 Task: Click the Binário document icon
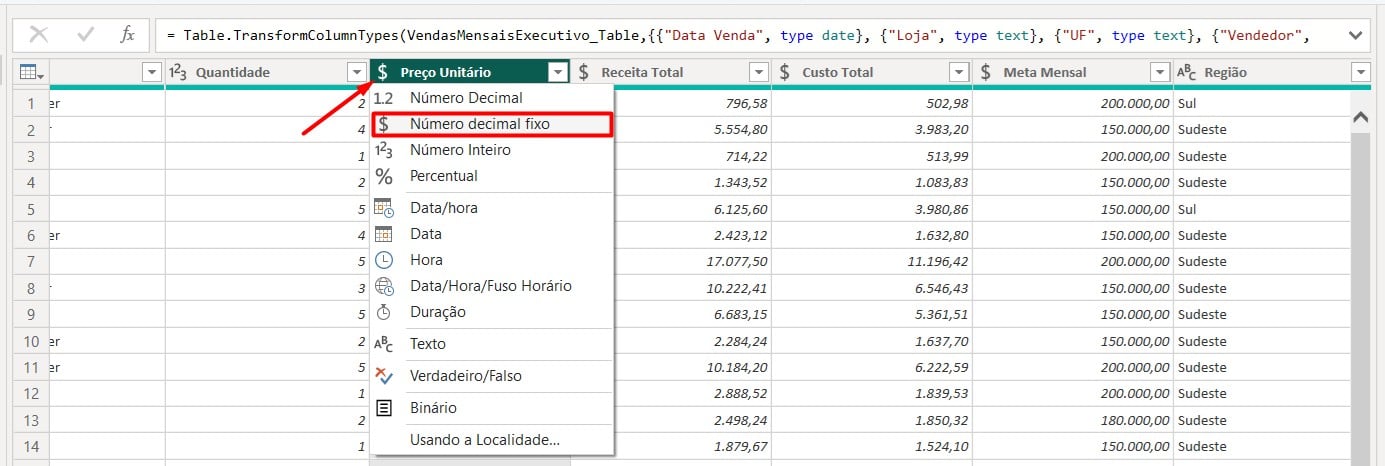coord(384,408)
